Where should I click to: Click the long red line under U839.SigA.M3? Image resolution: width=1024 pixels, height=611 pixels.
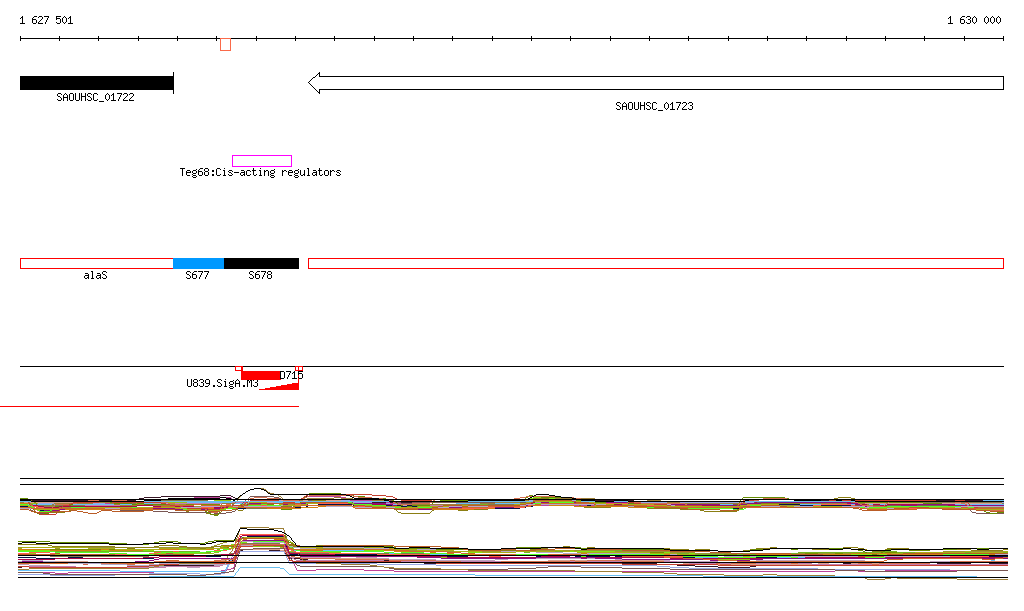coord(150,407)
